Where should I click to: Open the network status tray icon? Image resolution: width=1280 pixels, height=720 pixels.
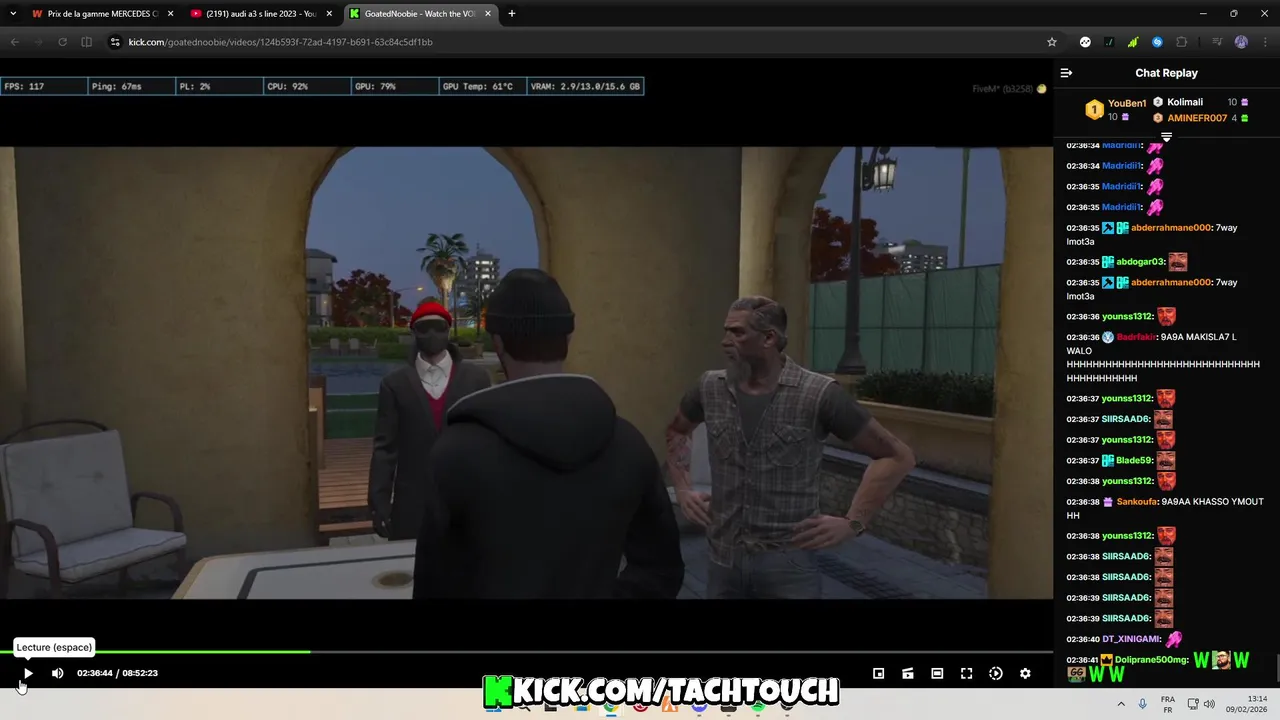tap(1193, 704)
